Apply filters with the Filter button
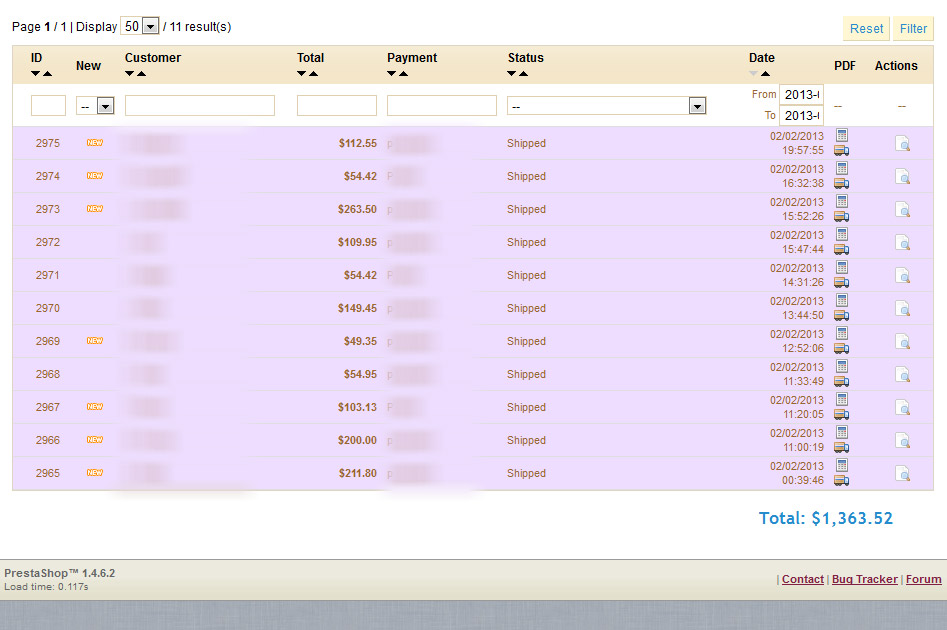Screen dimensions: 947x630 point(913,28)
